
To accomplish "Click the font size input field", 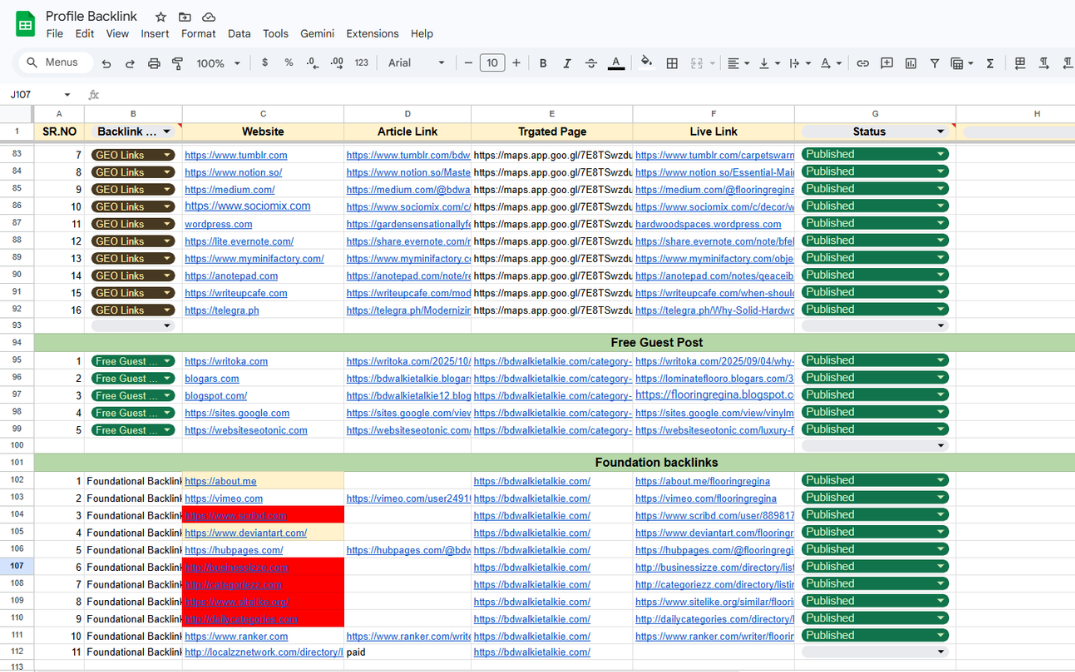I will [492, 63].
